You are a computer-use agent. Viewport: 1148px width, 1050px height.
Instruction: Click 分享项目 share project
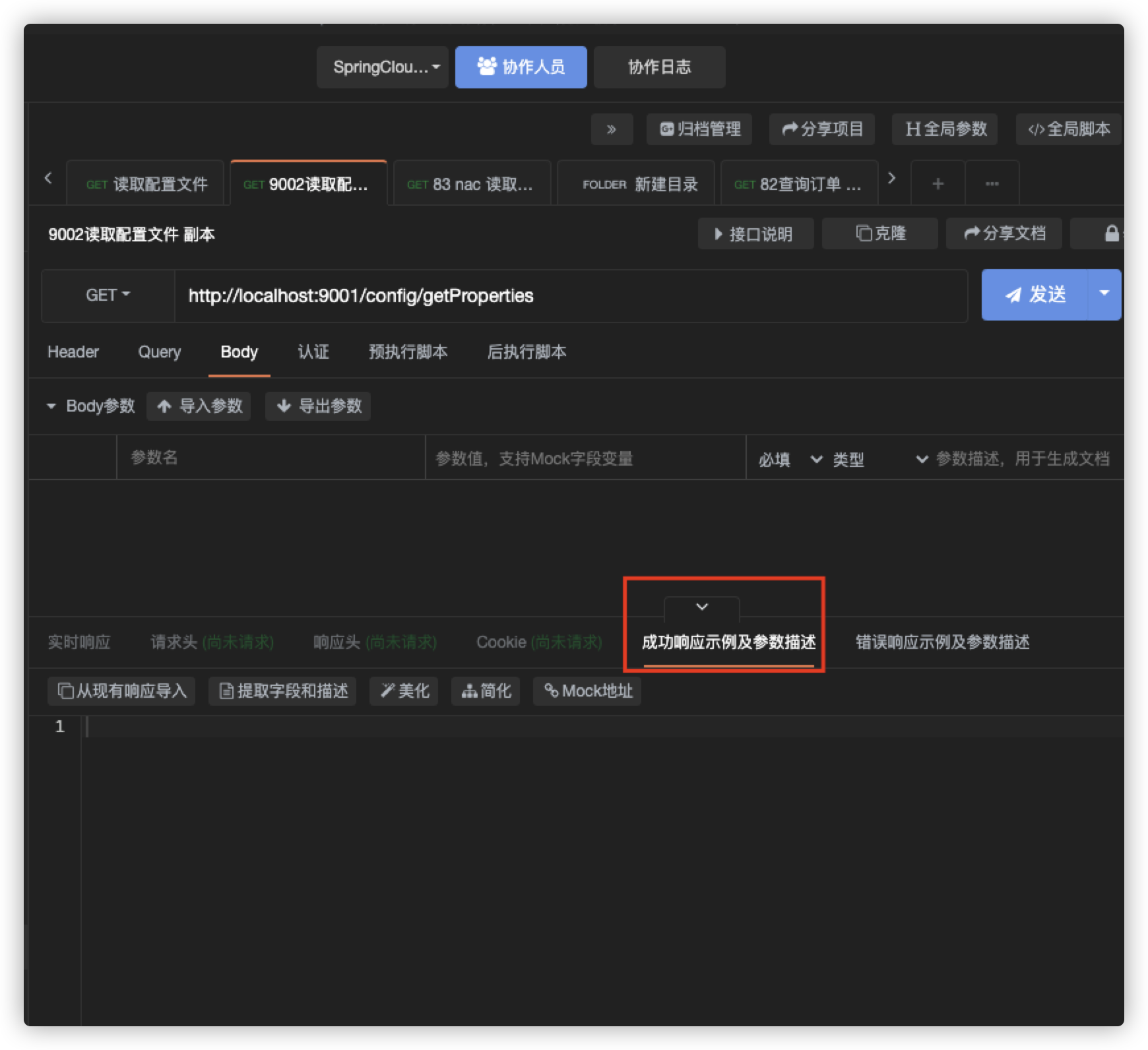[x=822, y=129]
